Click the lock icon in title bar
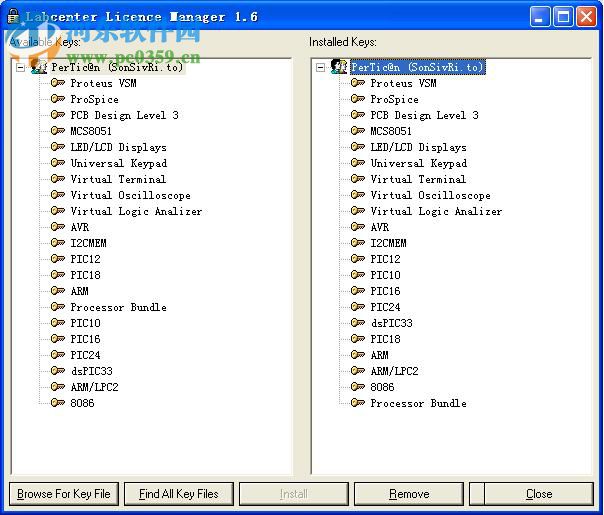This screenshot has width=604, height=515. click(x=13, y=16)
